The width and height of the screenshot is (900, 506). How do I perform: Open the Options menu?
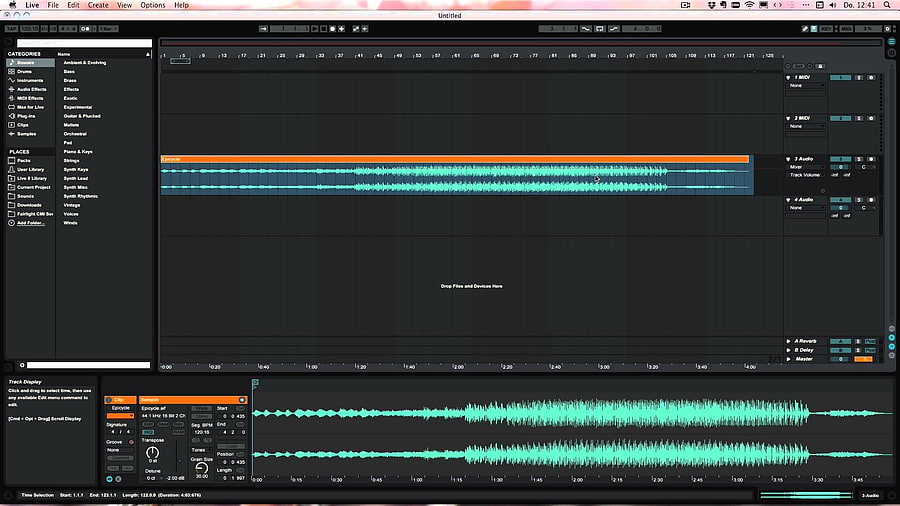click(153, 5)
